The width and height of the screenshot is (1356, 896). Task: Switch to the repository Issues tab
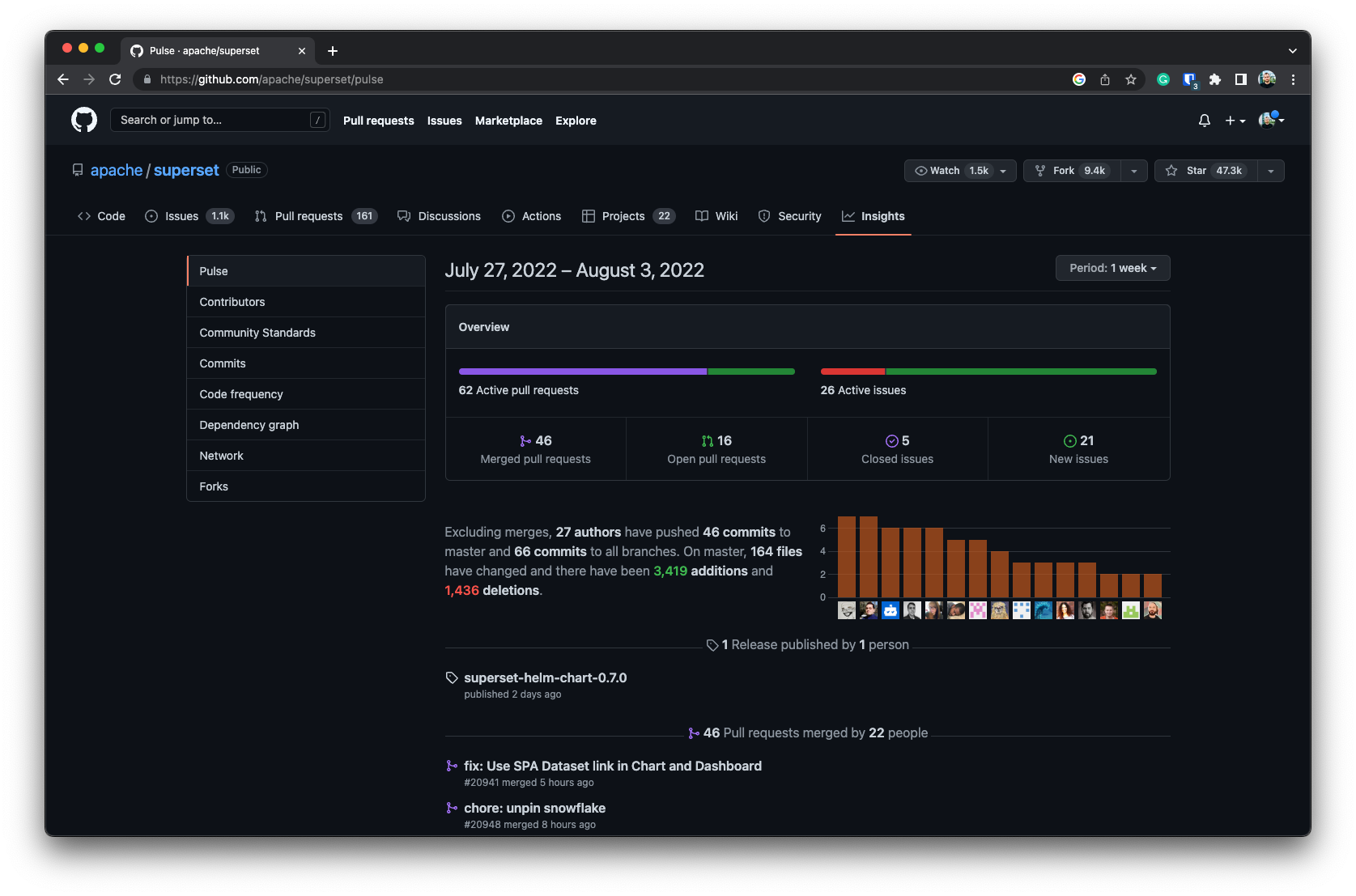[x=189, y=216]
